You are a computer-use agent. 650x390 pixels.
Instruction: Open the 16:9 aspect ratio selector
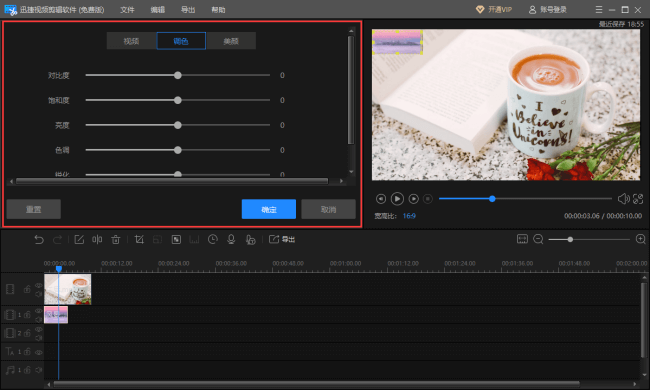(409, 216)
